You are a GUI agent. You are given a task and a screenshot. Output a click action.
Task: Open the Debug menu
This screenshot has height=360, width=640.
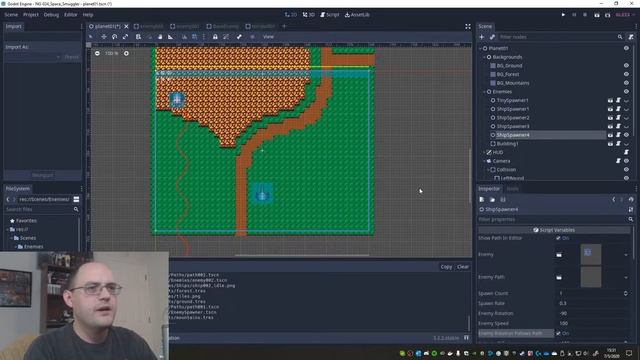point(51,15)
